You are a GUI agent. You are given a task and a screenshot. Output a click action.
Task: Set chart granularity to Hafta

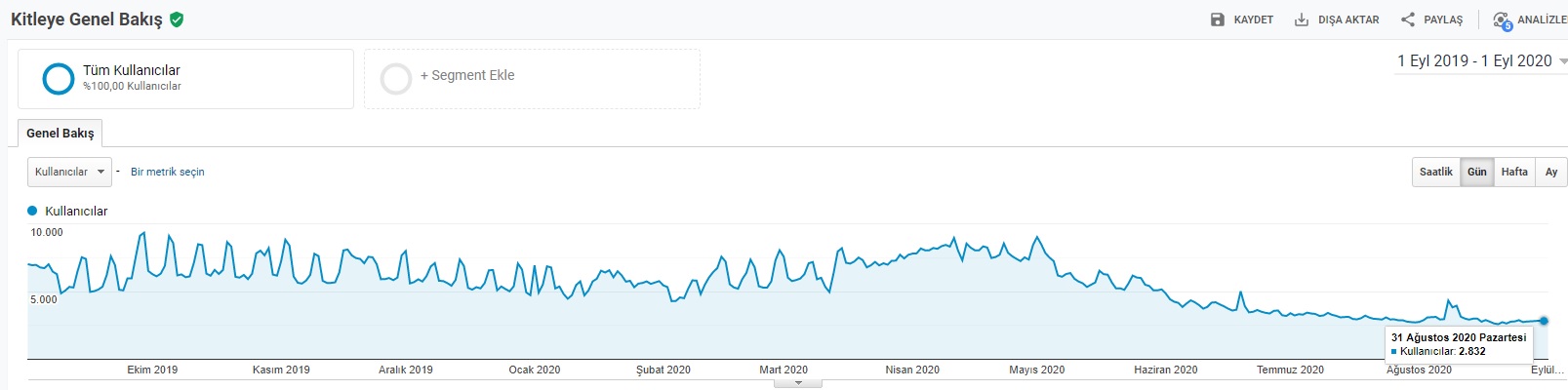(1514, 172)
